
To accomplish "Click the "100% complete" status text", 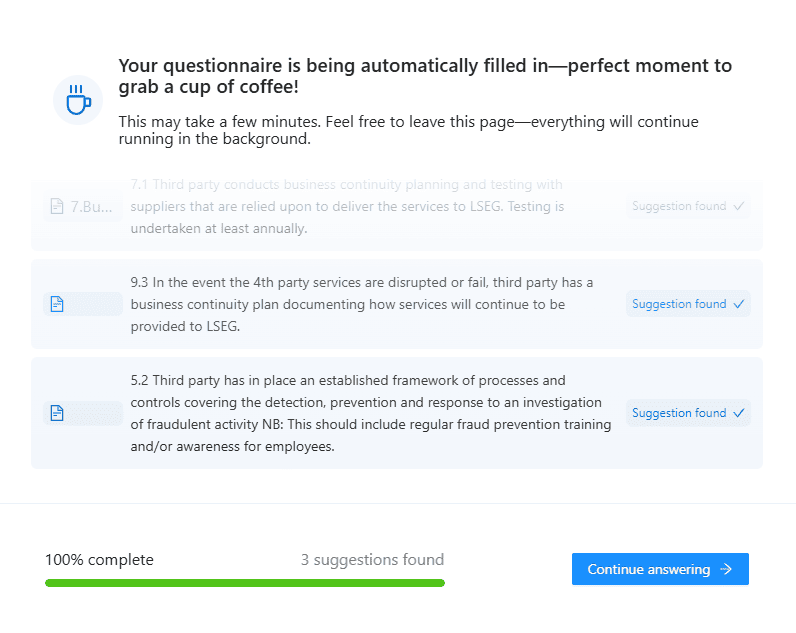I will tap(99, 560).
